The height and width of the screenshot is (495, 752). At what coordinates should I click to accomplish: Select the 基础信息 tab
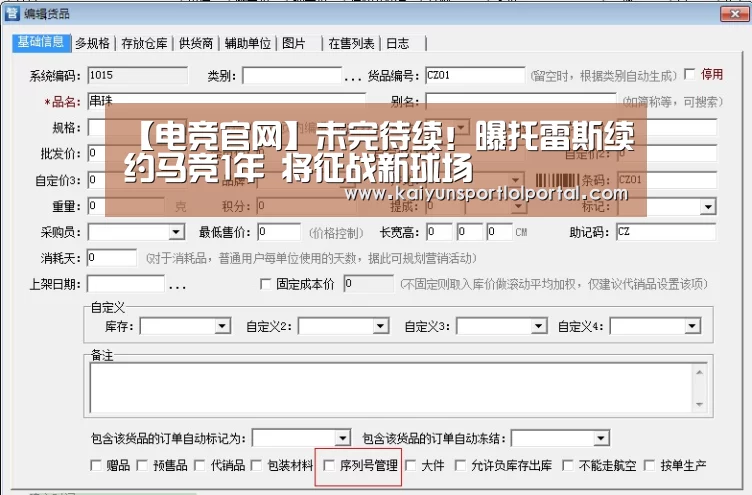(41, 42)
